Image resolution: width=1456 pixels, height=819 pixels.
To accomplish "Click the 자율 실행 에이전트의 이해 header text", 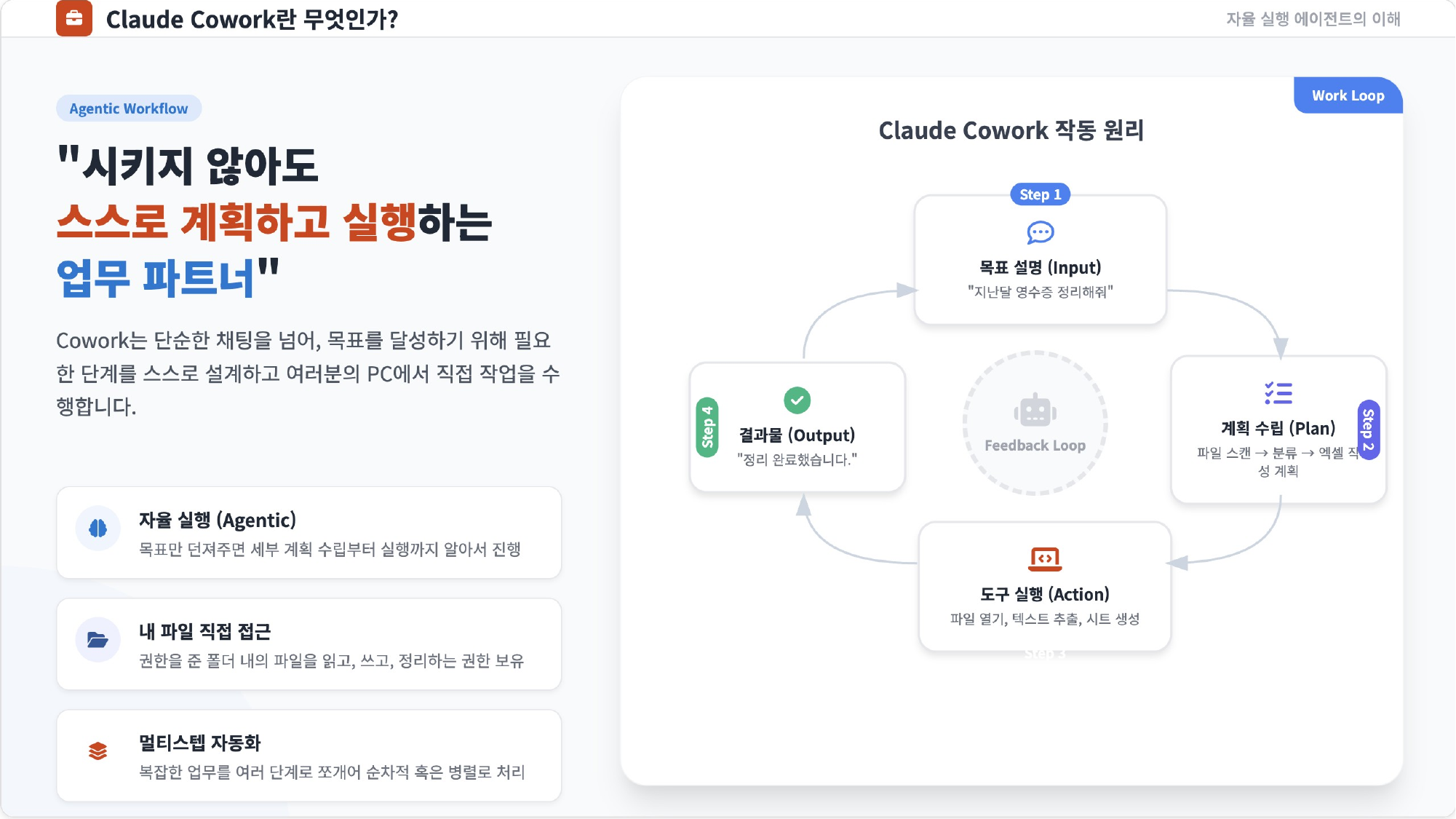I will (1313, 19).
